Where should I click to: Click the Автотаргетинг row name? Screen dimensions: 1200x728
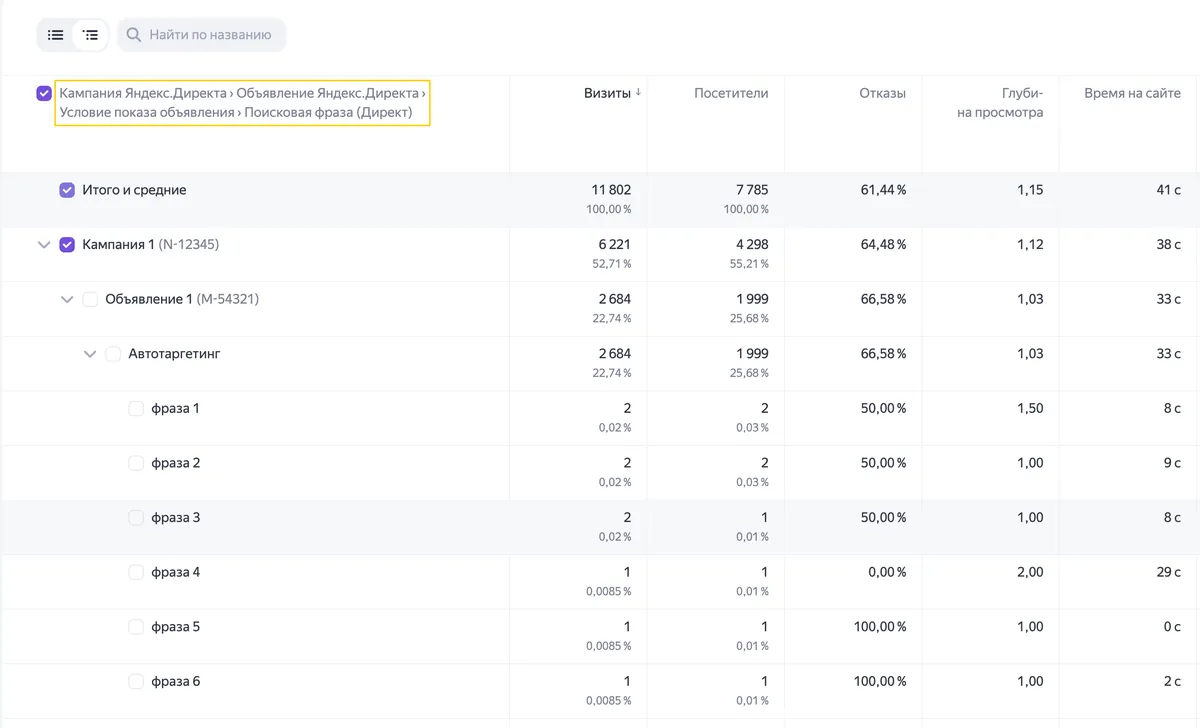click(x=174, y=353)
